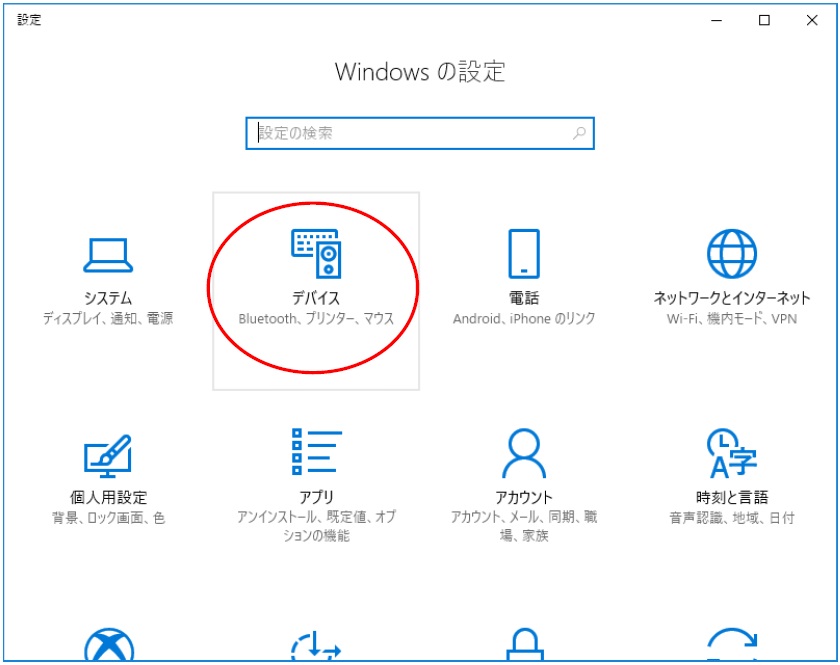840x665 pixels.
Task: Open the Personalization monitor-and-pen icon
Action: [107, 455]
